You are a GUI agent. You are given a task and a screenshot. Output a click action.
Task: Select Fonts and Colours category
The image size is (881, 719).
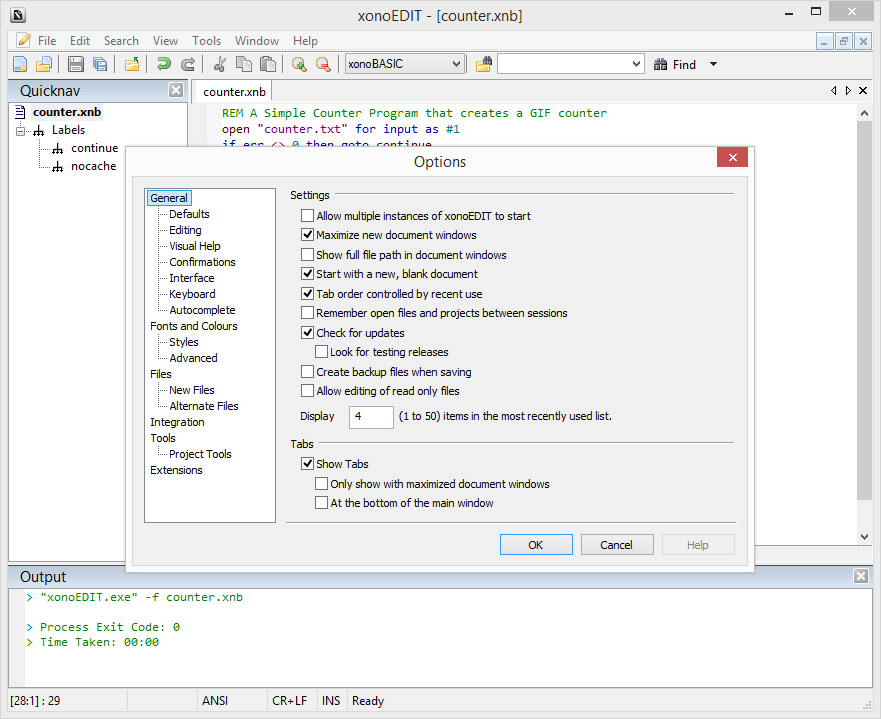193,326
